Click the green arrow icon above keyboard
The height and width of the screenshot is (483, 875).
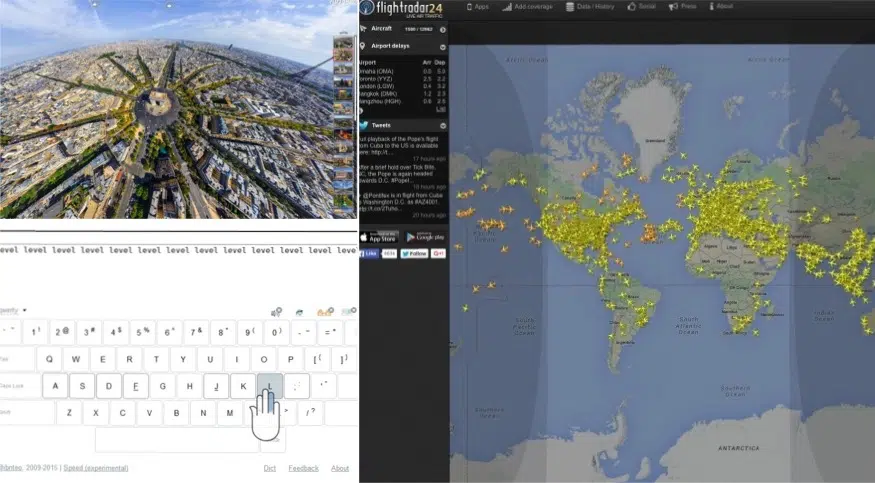300,312
